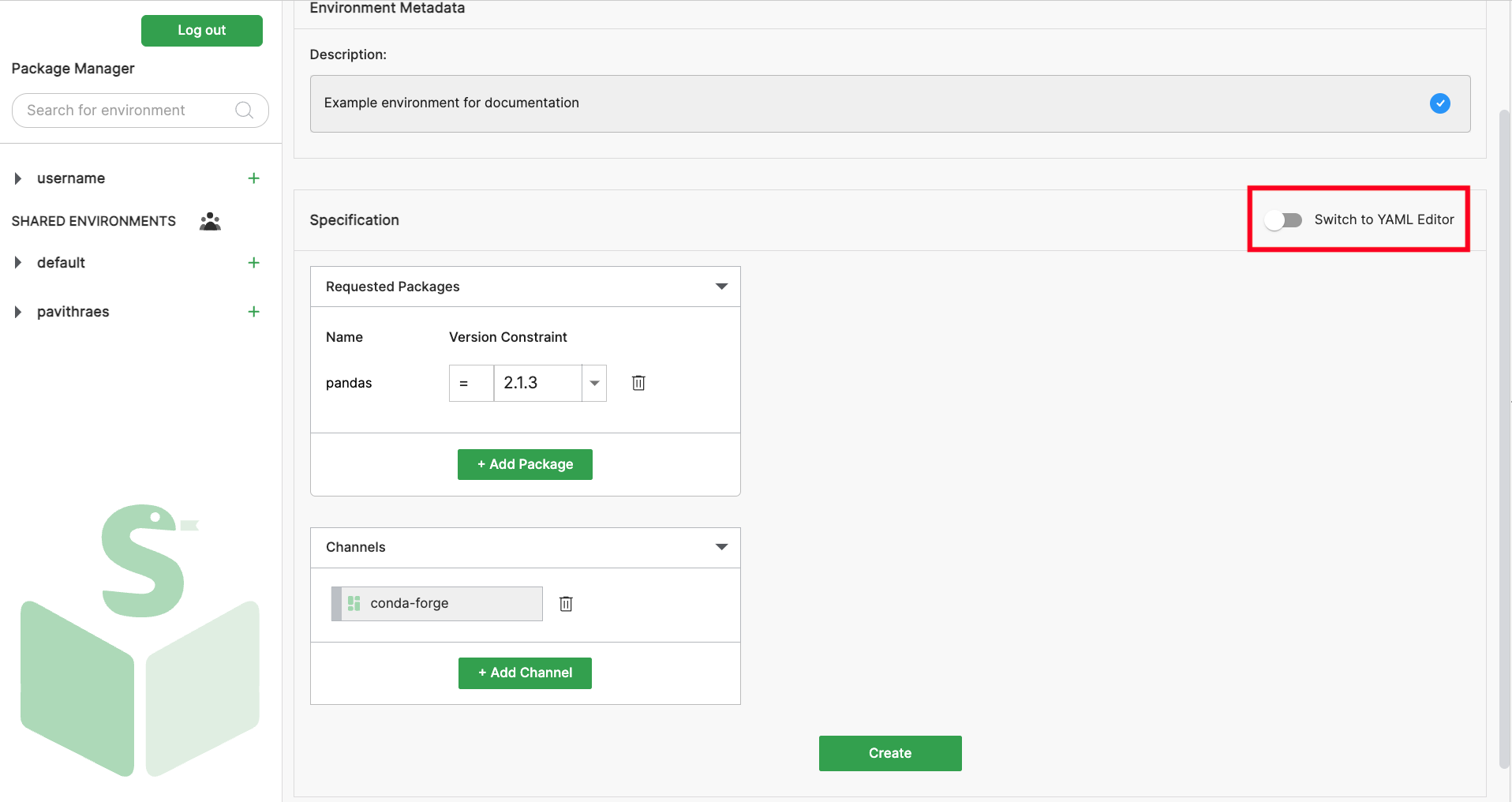Viewport: 1512px width, 802px height.
Task: Expand the username namespace tree
Action: pos(18,178)
